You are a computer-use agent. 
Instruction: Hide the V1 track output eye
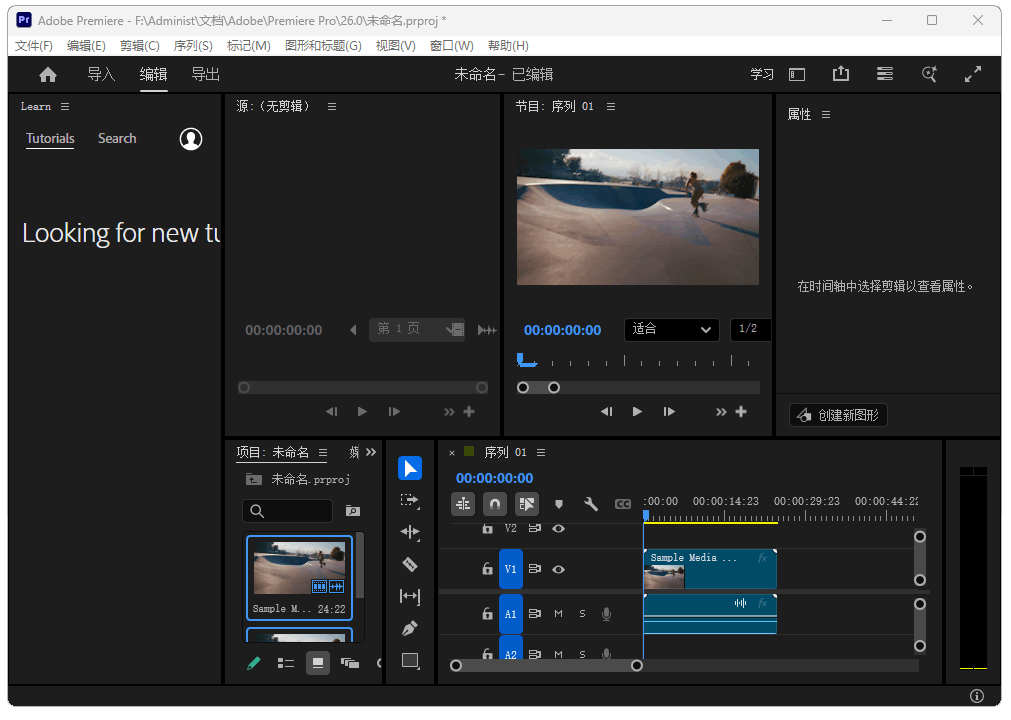[559, 569]
